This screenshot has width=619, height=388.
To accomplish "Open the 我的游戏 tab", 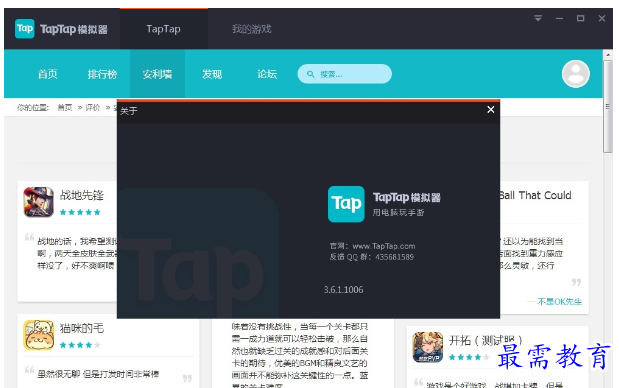I will pyautogui.click(x=252, y=29).
